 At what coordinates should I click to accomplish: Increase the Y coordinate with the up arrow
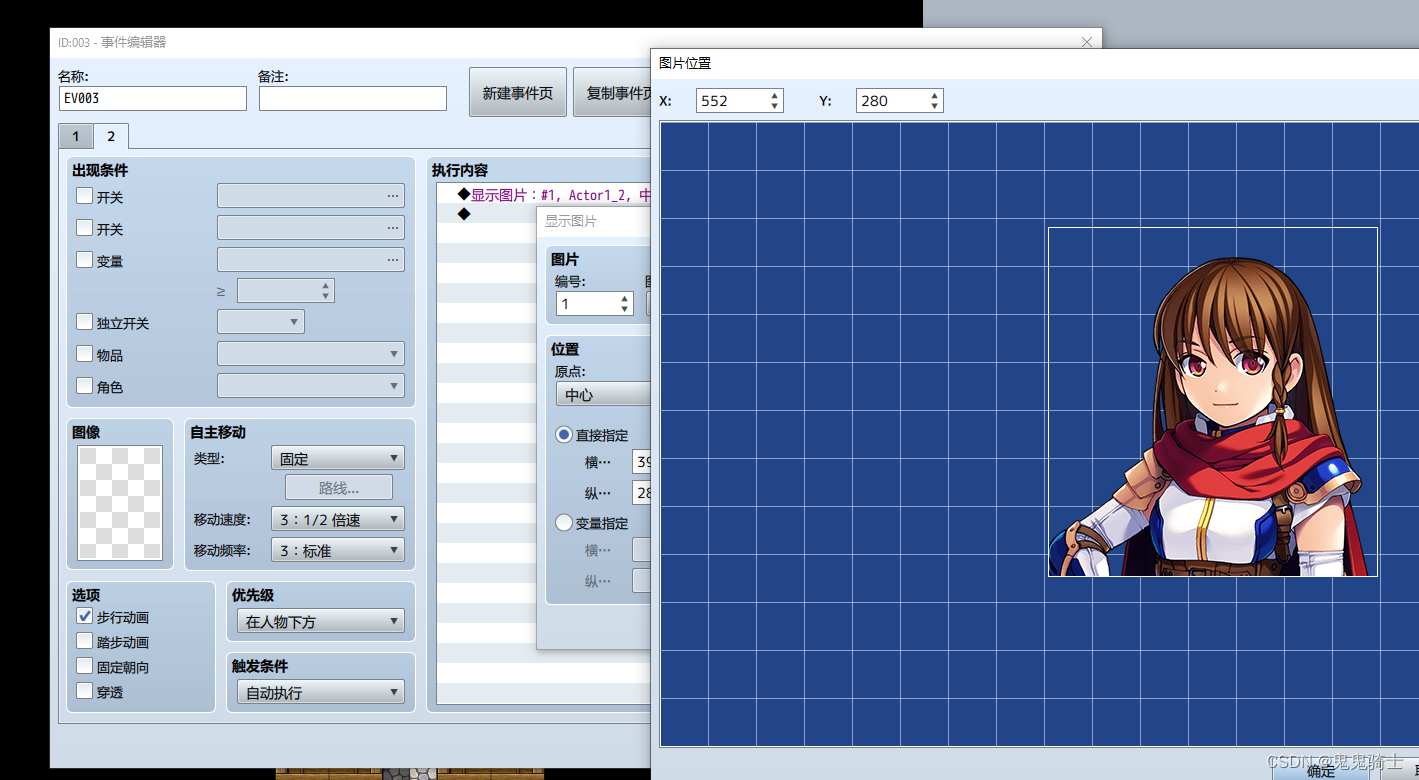pos(934,96)
